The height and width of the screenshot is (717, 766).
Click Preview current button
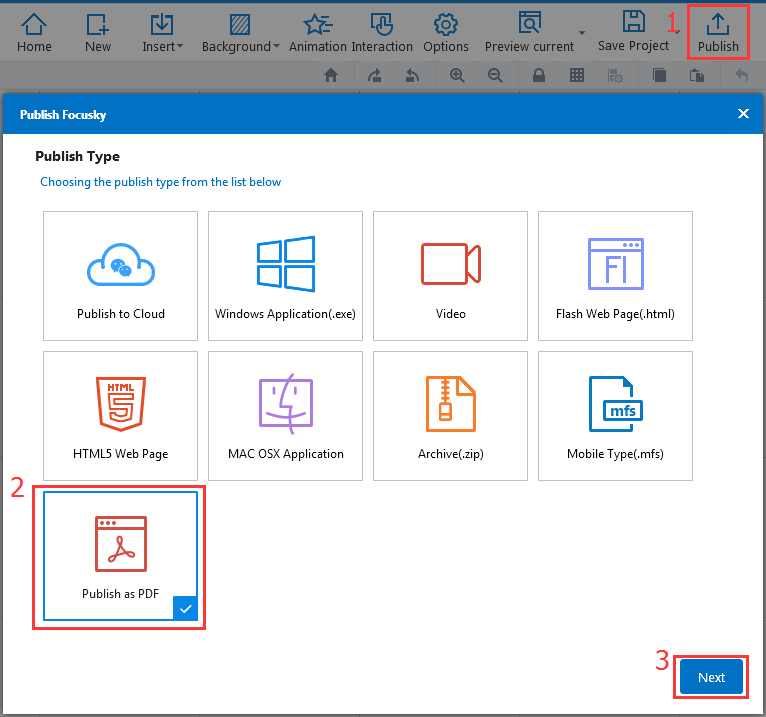[529, 33]
